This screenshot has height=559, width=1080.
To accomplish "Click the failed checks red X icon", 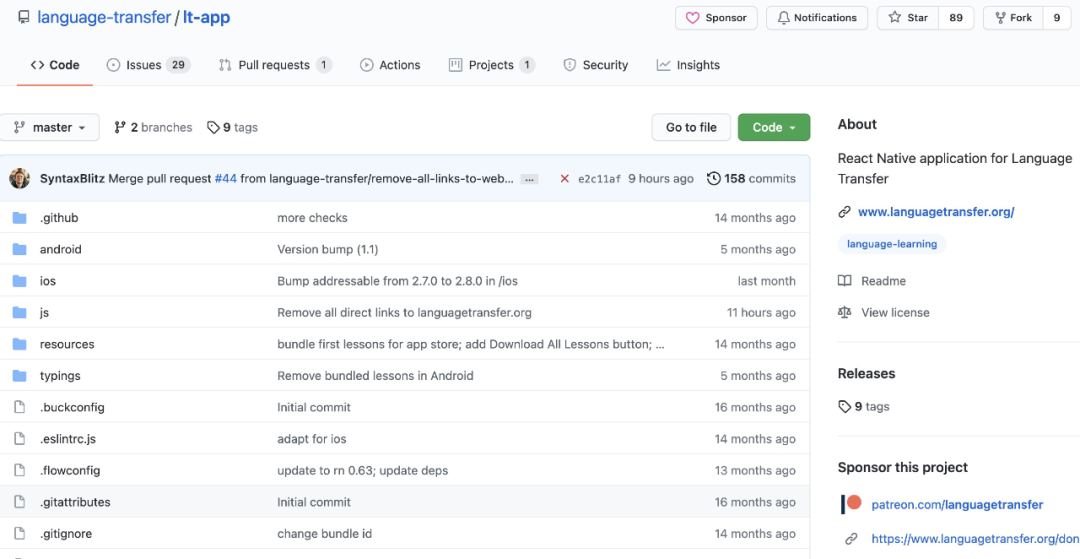I will (564, 179).
